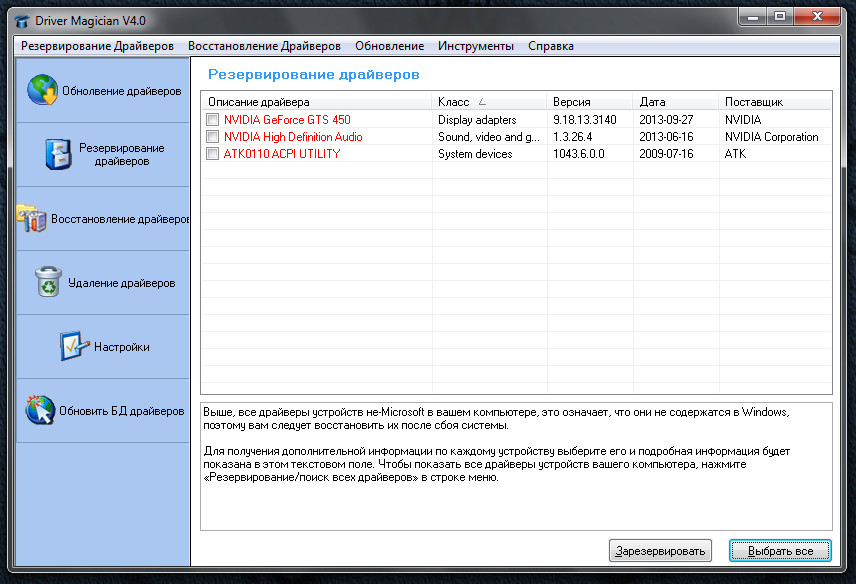
Task: Open Обновить БД драйверов sidebar label
Action: [x=122, y=411]
